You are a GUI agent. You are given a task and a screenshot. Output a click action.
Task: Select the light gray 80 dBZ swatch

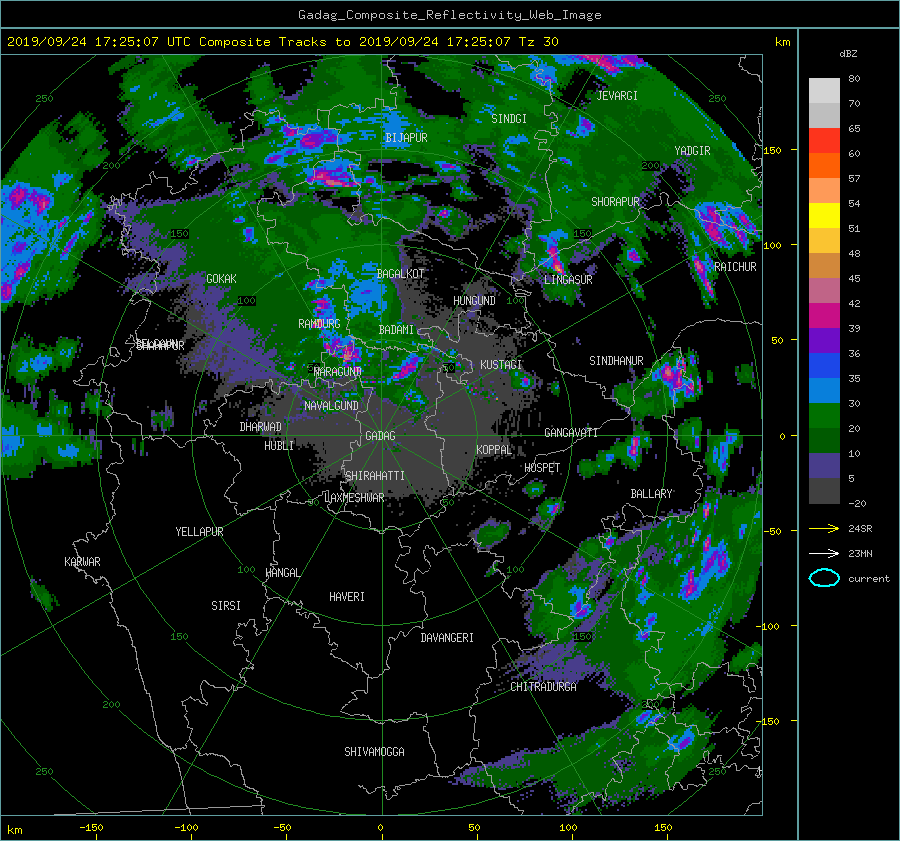point(824,90)
